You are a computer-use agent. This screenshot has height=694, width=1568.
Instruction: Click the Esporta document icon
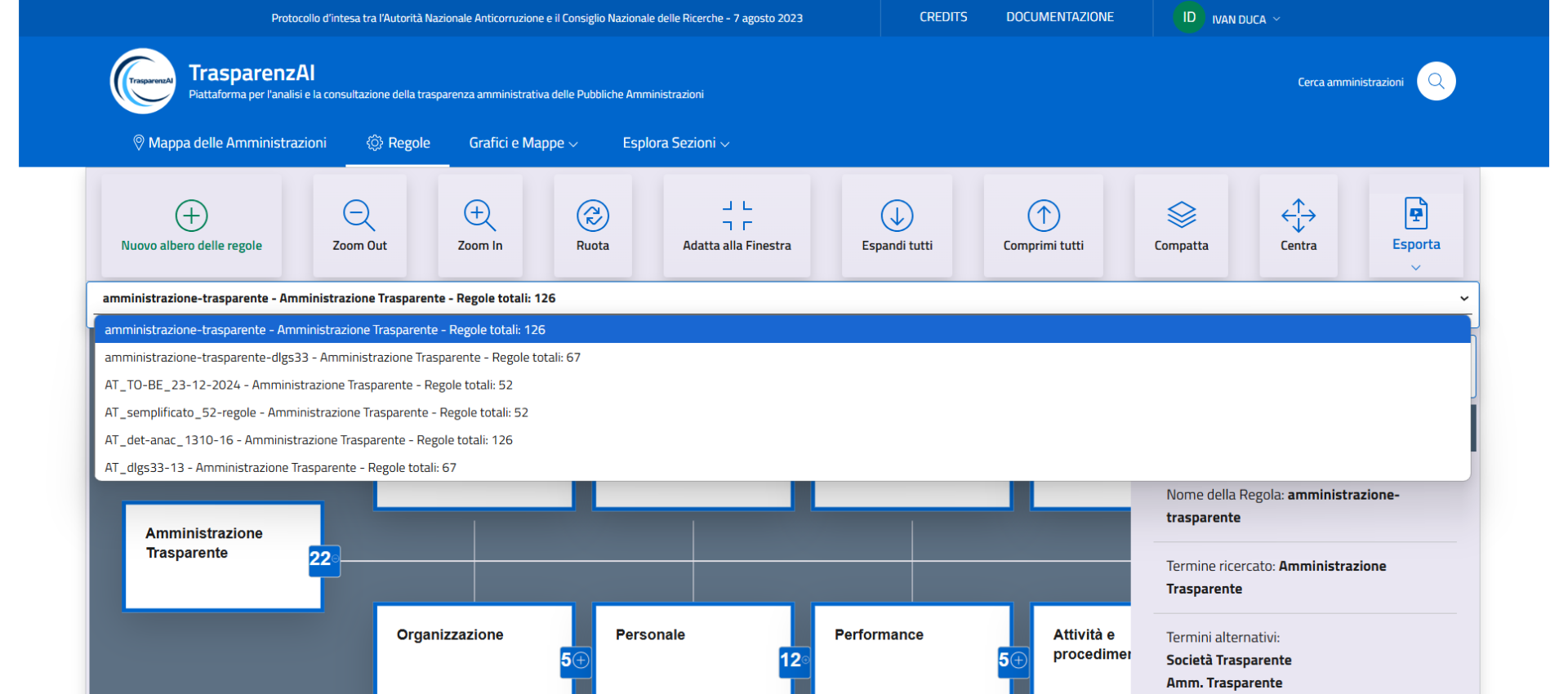[1415, 213]
